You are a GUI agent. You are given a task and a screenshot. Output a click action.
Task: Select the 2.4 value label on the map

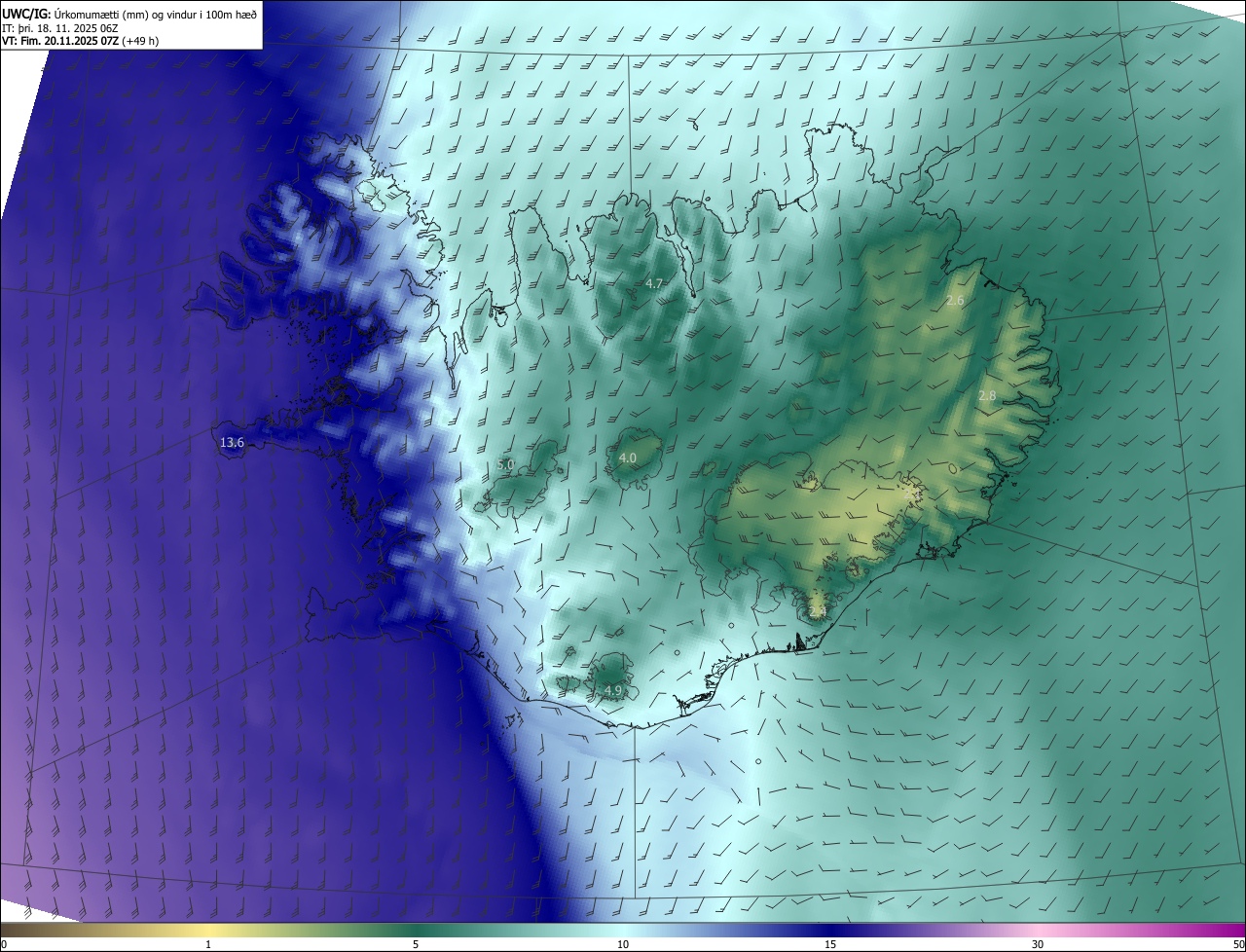pyautogui.click(x=818, y=611)
